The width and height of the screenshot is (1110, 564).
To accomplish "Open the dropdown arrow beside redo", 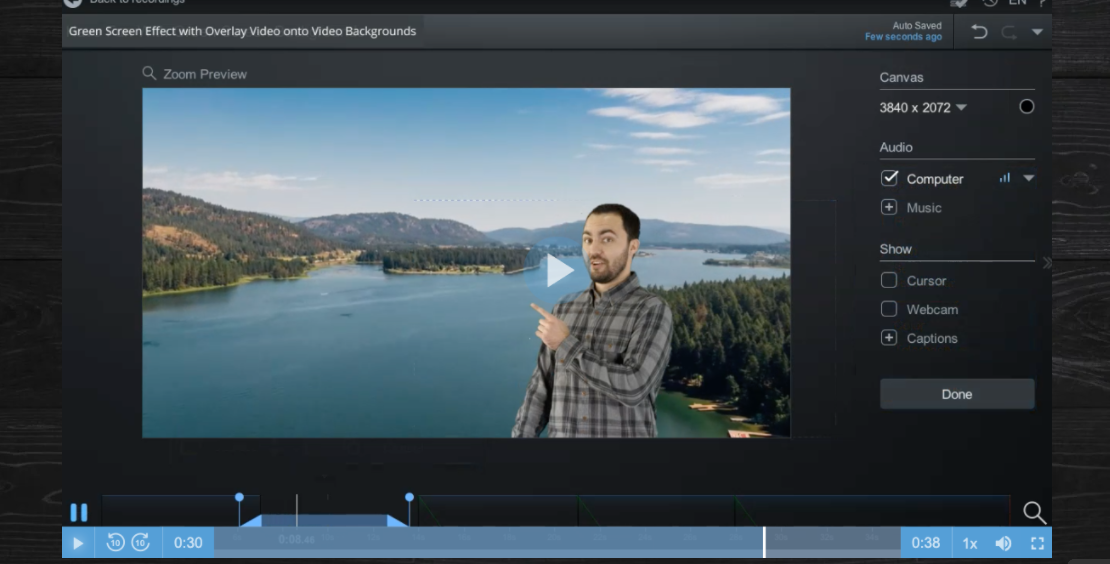I will pyautogui.click(x=1037, y=32).
